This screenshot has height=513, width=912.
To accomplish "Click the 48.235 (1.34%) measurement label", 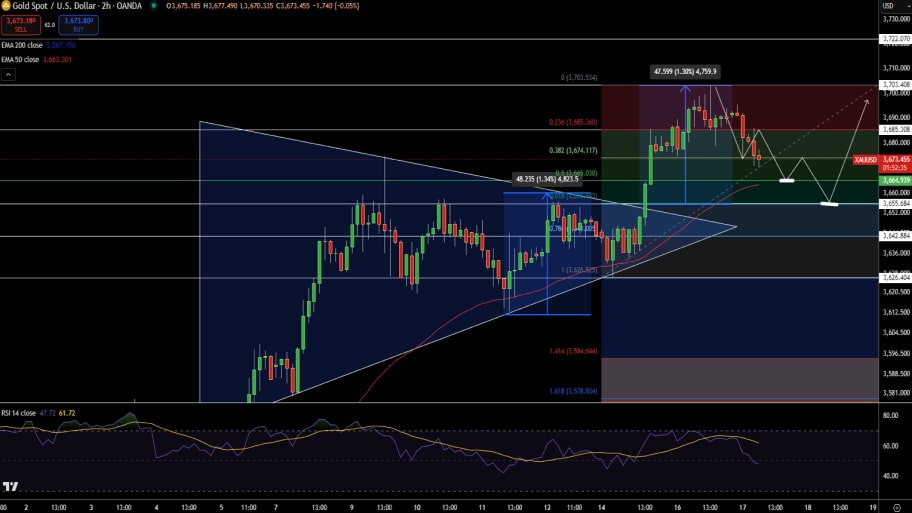I will 547,179.
